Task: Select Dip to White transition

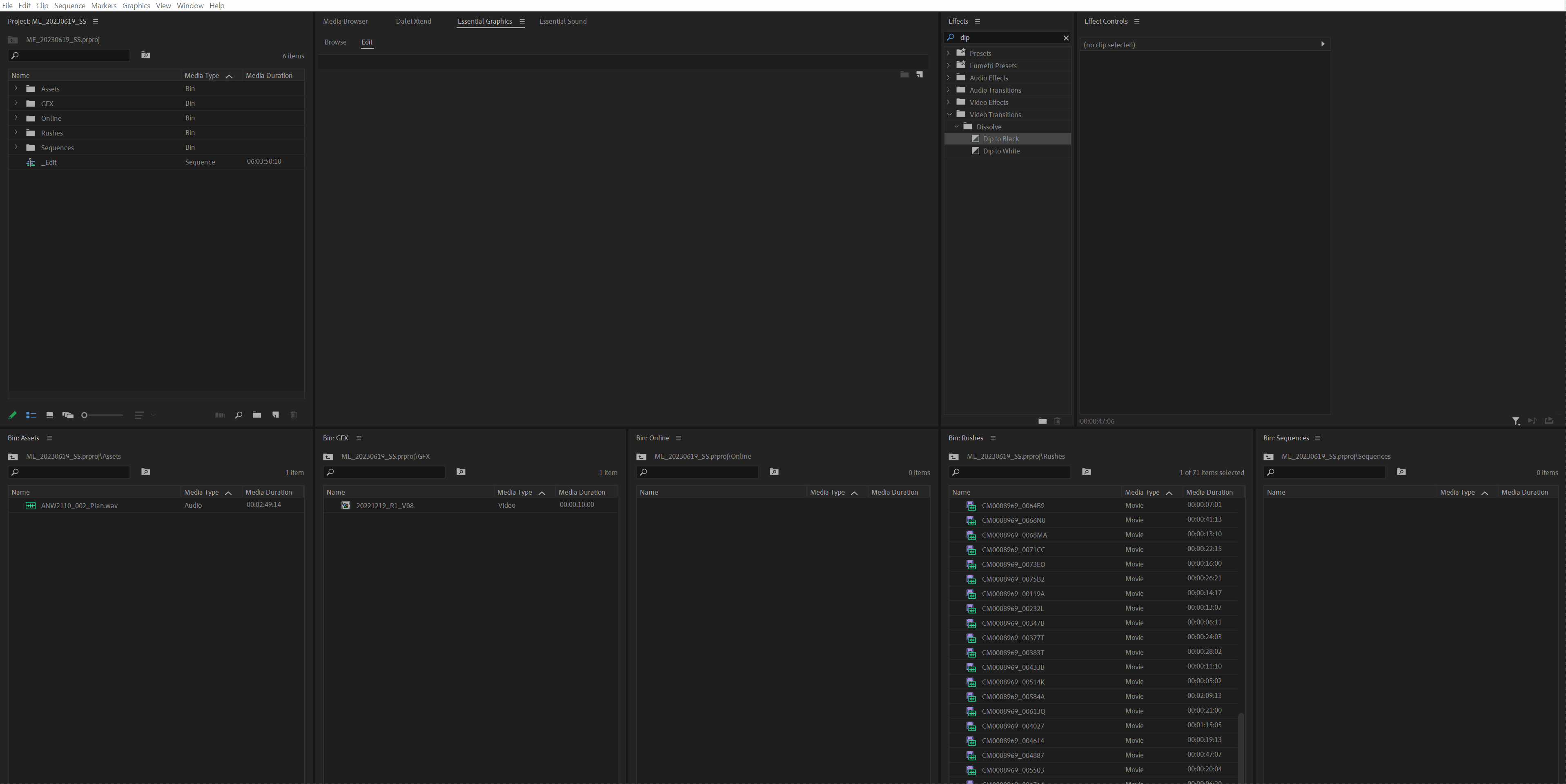Action: coord(1000,151)
